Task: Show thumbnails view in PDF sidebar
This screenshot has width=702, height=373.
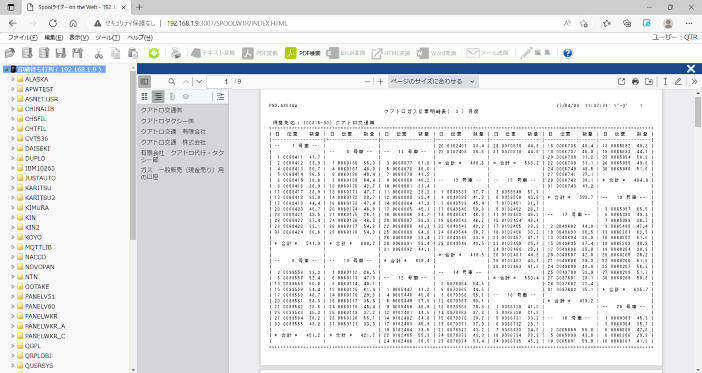Action: click(144, 96)
